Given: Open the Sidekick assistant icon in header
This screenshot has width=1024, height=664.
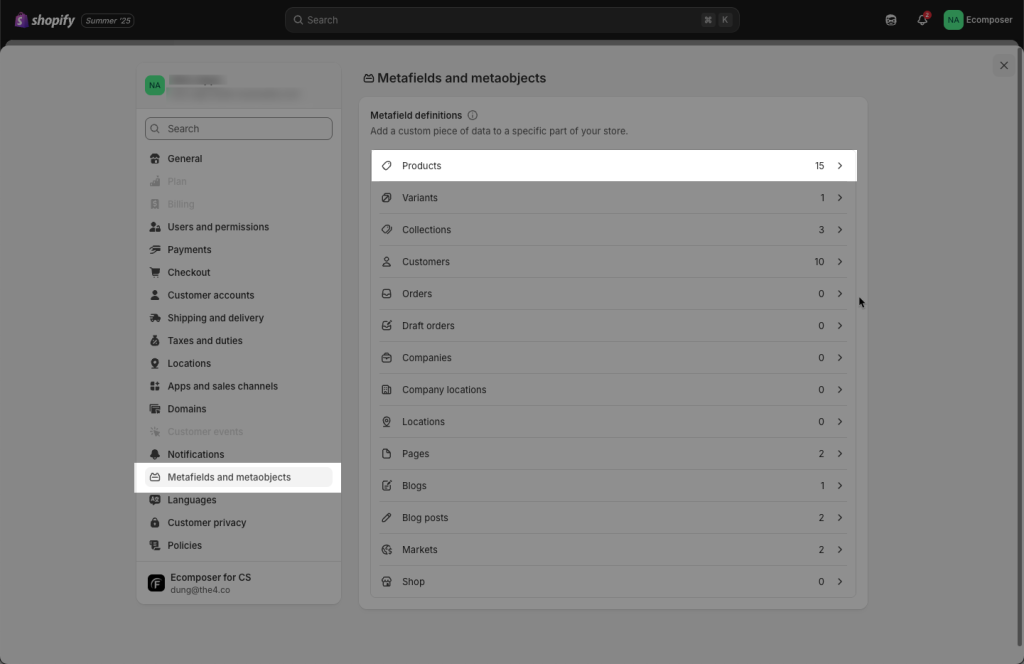Looking at the screenshot, I should [891, 20].
